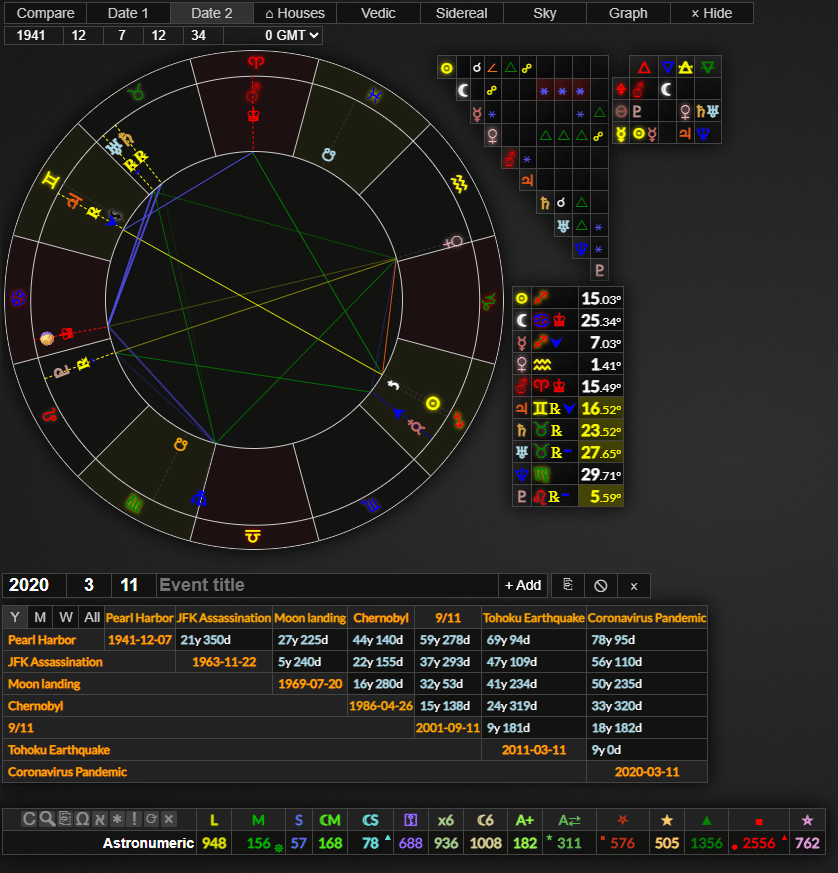This screenshot has height=873, width=838.
Task: Click the Pluto glyph in the positions table
Action: click(x=521, y=496)
